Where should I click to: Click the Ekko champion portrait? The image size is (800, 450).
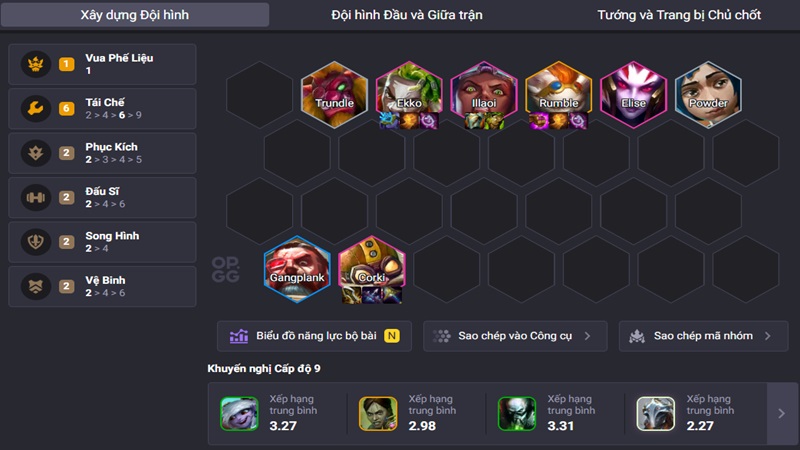tap(409, 94)
